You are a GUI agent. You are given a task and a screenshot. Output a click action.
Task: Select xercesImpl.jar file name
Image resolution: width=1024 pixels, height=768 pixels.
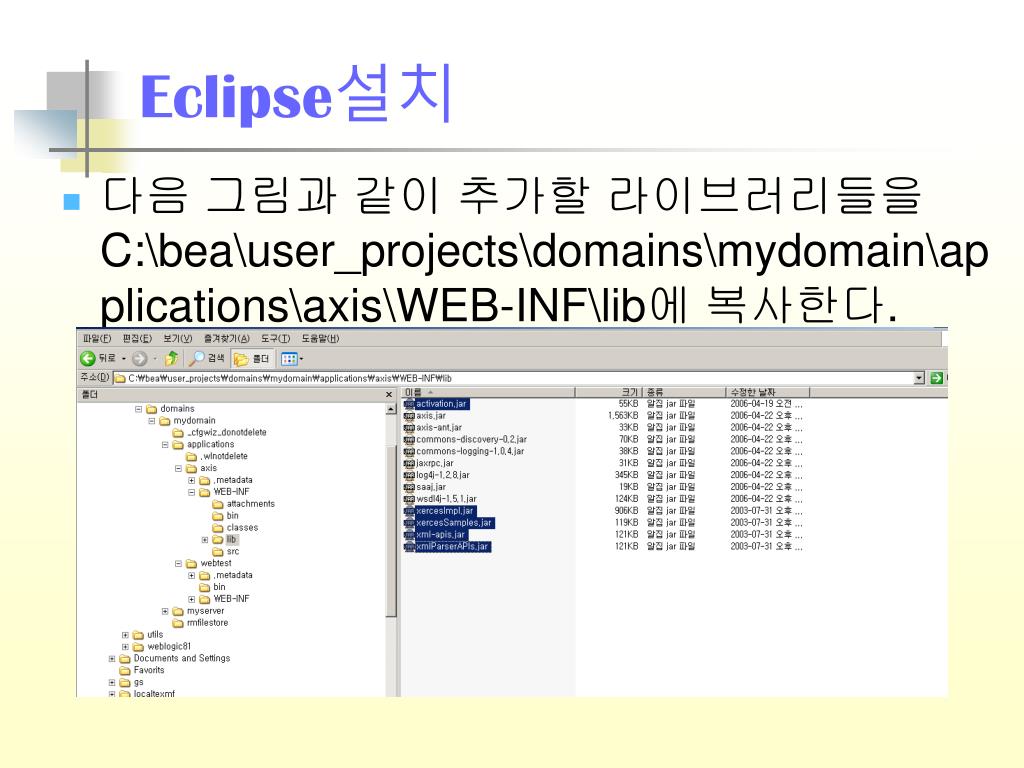(445, 511)
